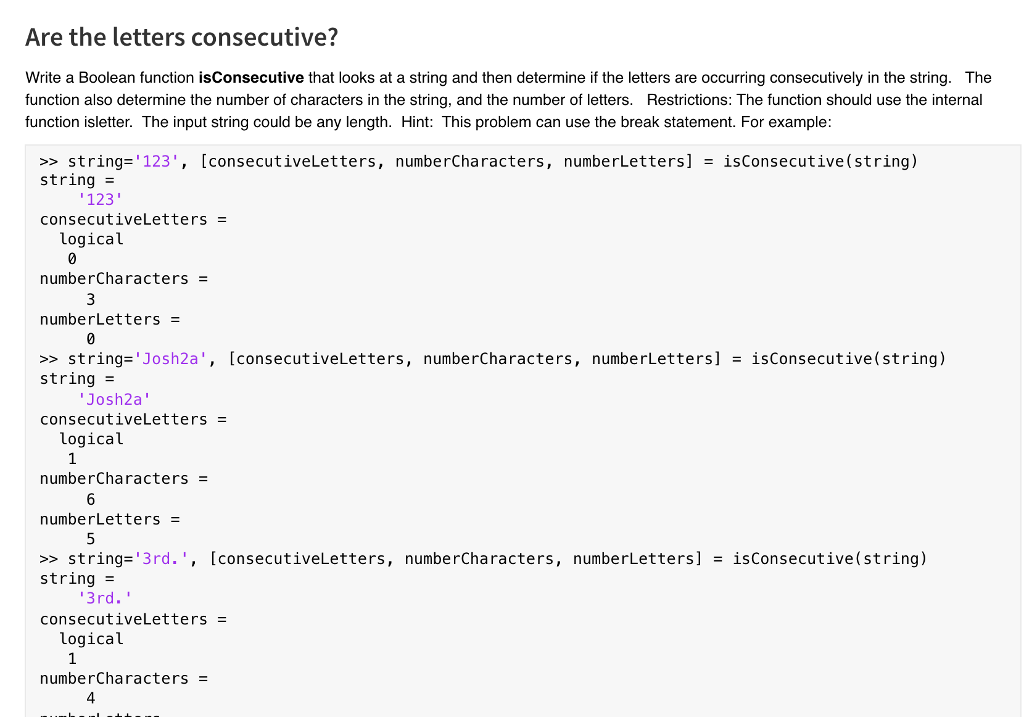Click the numberLetters value 5
The height and width of the screenshot is (717, 1024).
coord(91,539)
